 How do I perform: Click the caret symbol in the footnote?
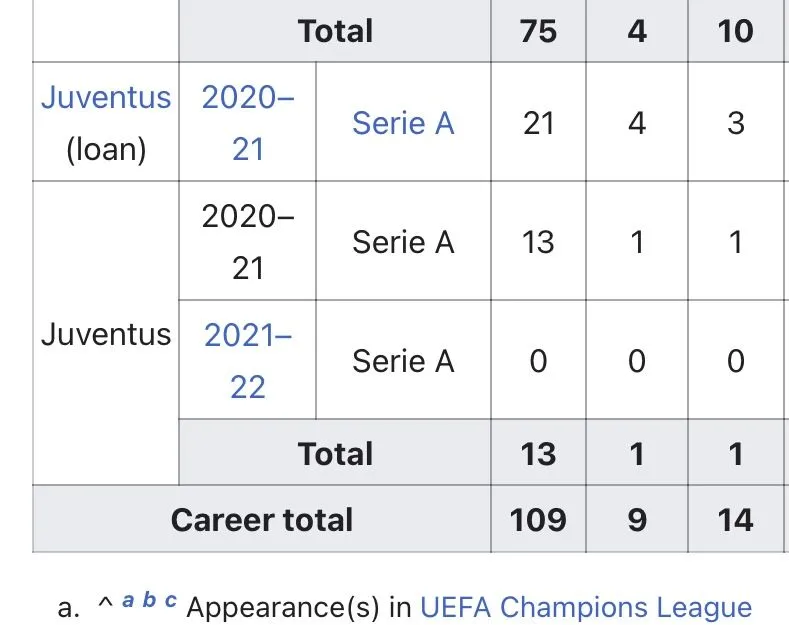(103, 605)
